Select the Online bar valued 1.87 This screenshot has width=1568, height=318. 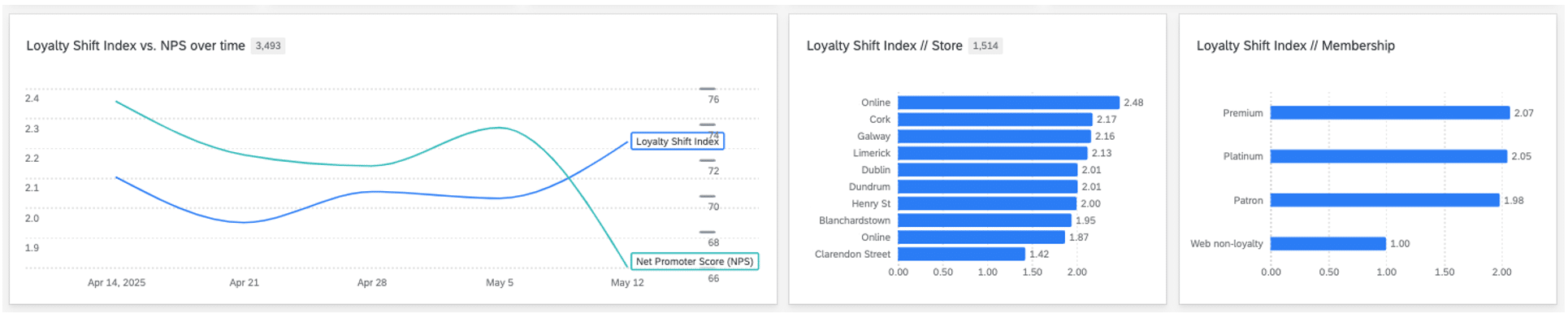click(x=981, y=237)
